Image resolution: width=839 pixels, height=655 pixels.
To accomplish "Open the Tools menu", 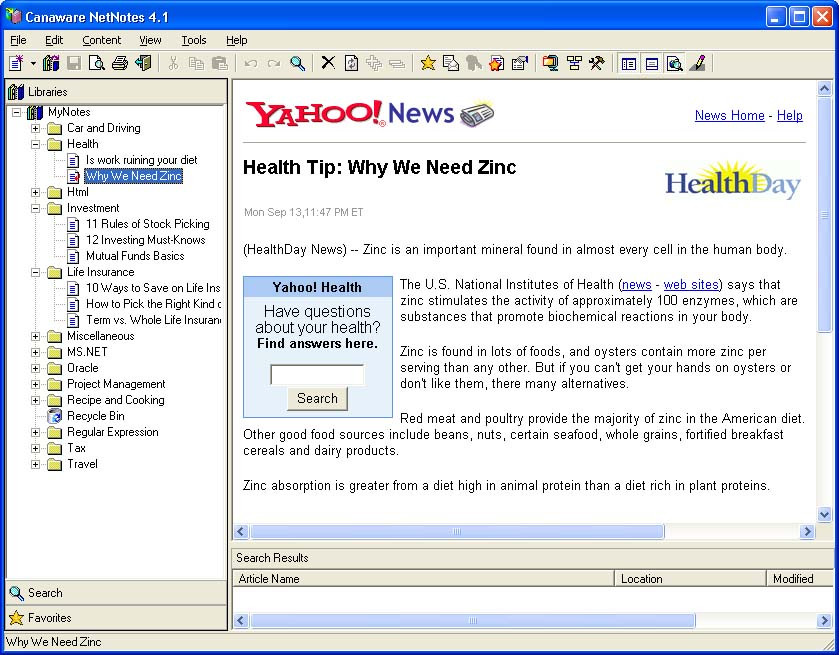I will pyautogui.click(x=194, y=40).
